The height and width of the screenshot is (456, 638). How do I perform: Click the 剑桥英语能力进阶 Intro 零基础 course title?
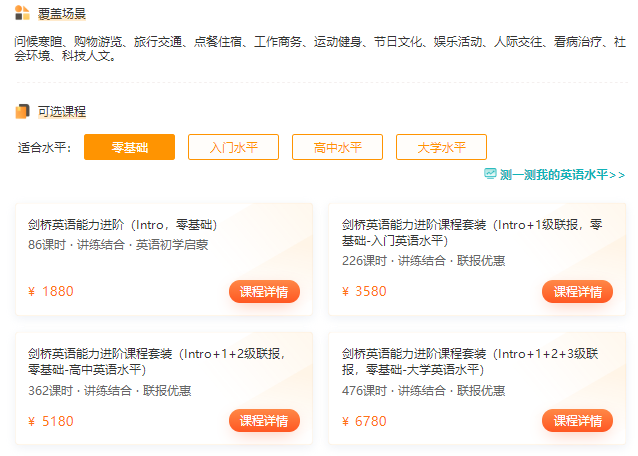pyautogui.click(x=122, y=225)
